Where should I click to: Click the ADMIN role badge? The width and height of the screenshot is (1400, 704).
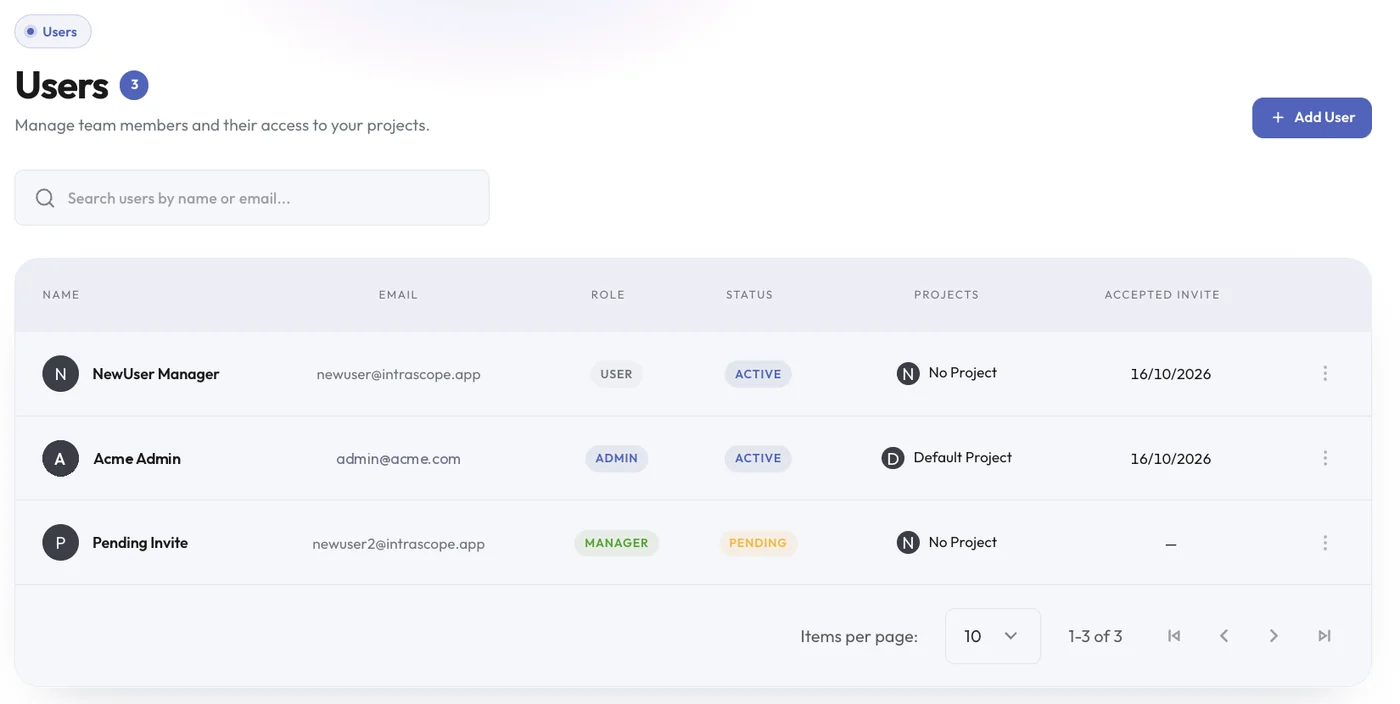click(x=617, y=458)
